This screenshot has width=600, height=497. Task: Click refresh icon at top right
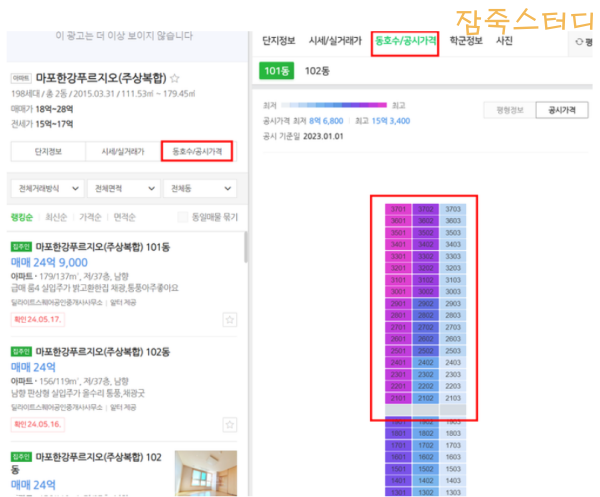pos(579,41)
